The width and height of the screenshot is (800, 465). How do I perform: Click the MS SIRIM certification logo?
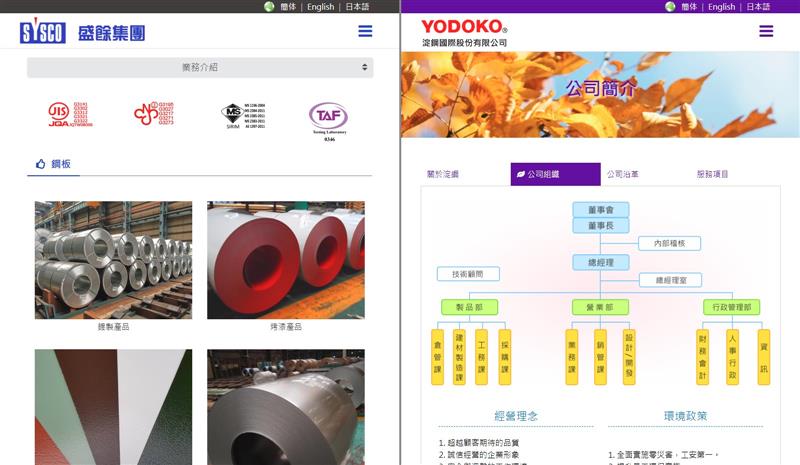243,116
